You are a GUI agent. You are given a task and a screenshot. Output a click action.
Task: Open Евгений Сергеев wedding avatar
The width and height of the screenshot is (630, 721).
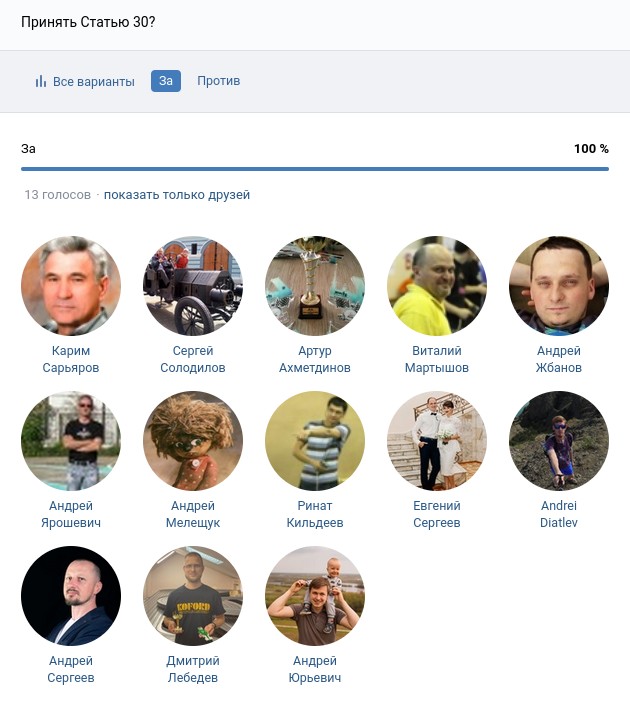tap(437, 441)
